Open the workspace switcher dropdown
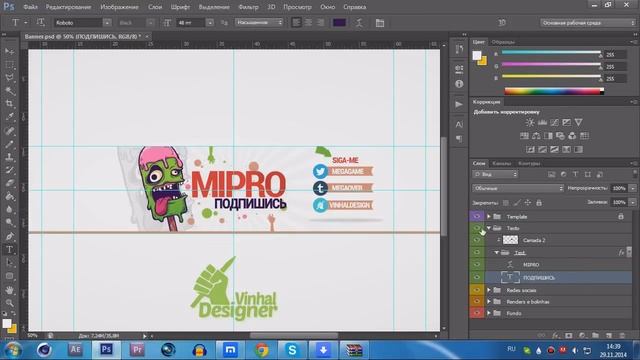This screenshot has height=360, width=640. tap(588, 23)
